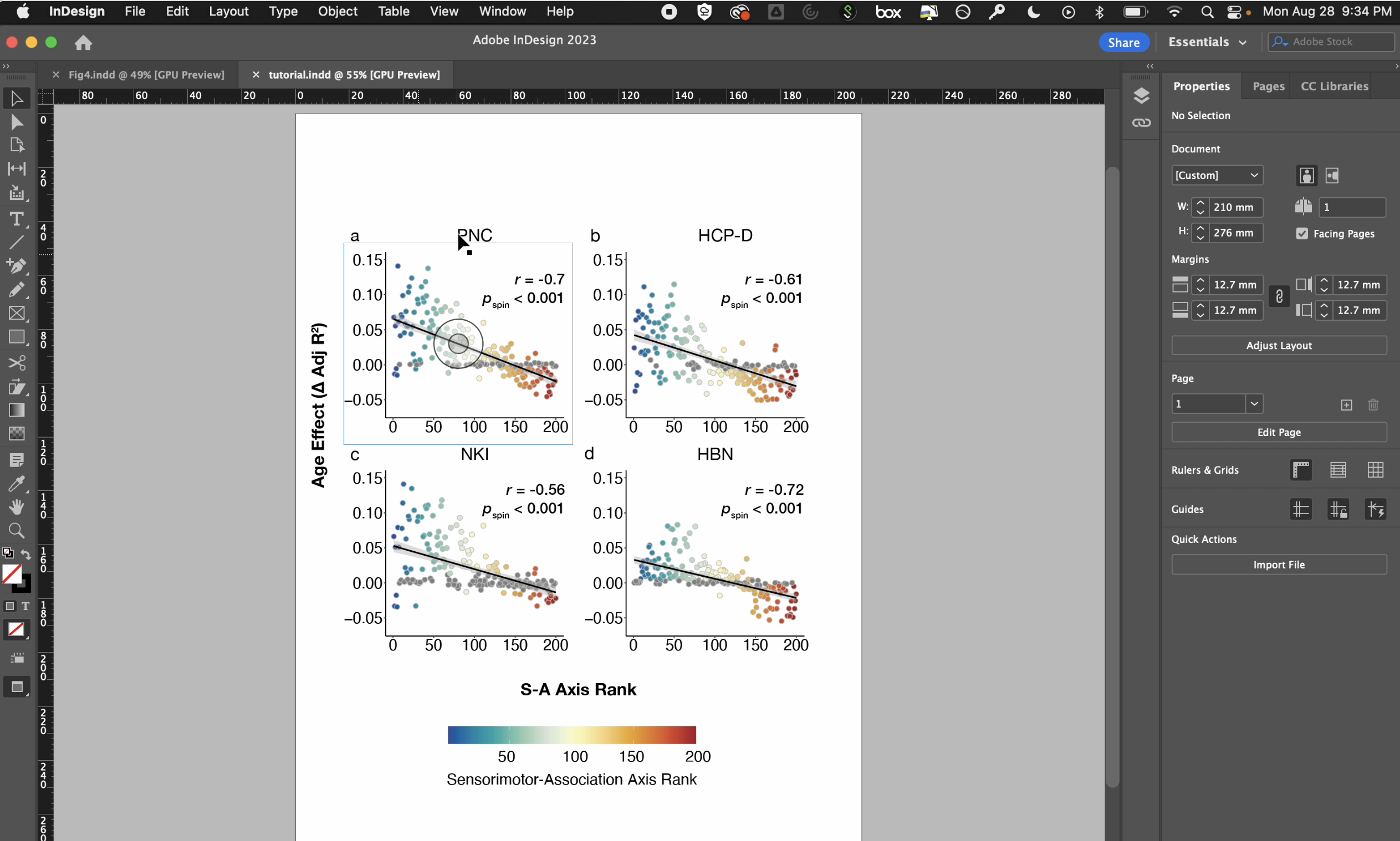Open the page number dropdown
Screen dimensions: 1400x841
pyautogui.click(x=1254, y=404)
